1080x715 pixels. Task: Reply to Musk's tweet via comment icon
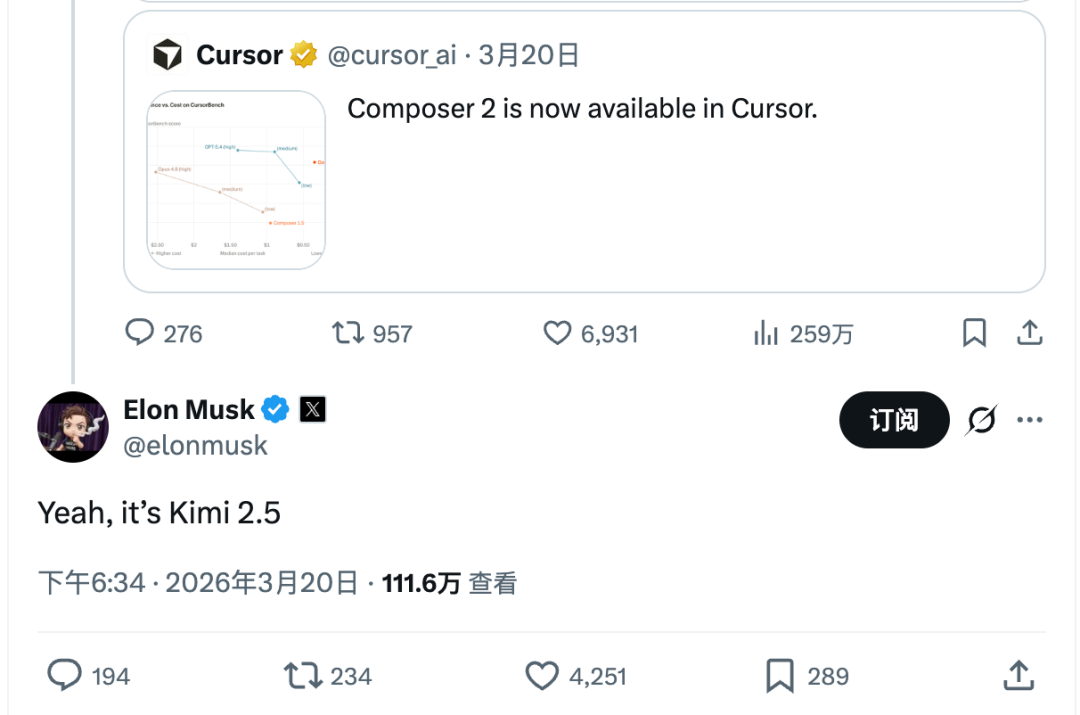pyautogui.click(x=65, y=676)
